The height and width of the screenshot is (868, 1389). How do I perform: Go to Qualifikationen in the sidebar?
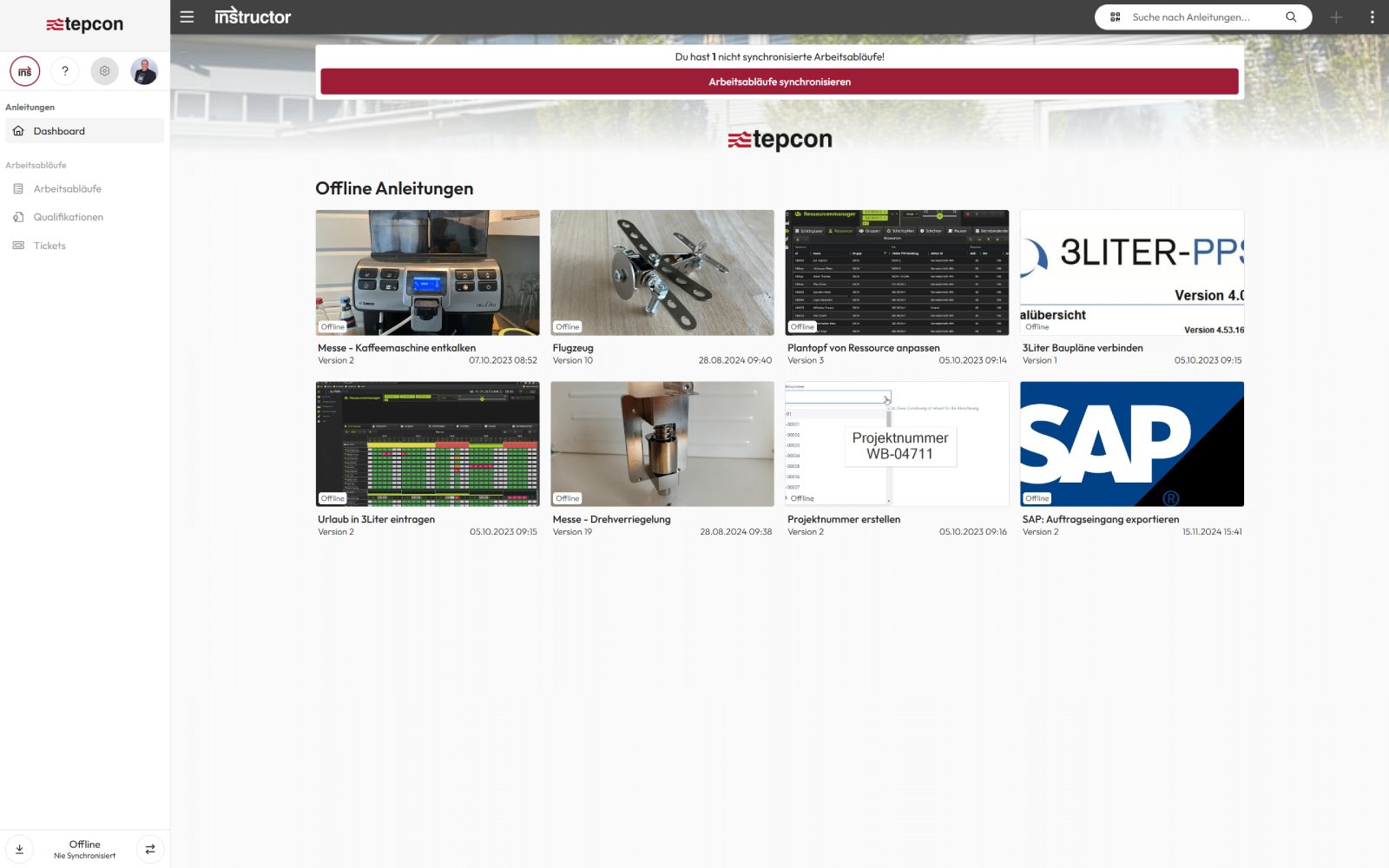[68, 217]
